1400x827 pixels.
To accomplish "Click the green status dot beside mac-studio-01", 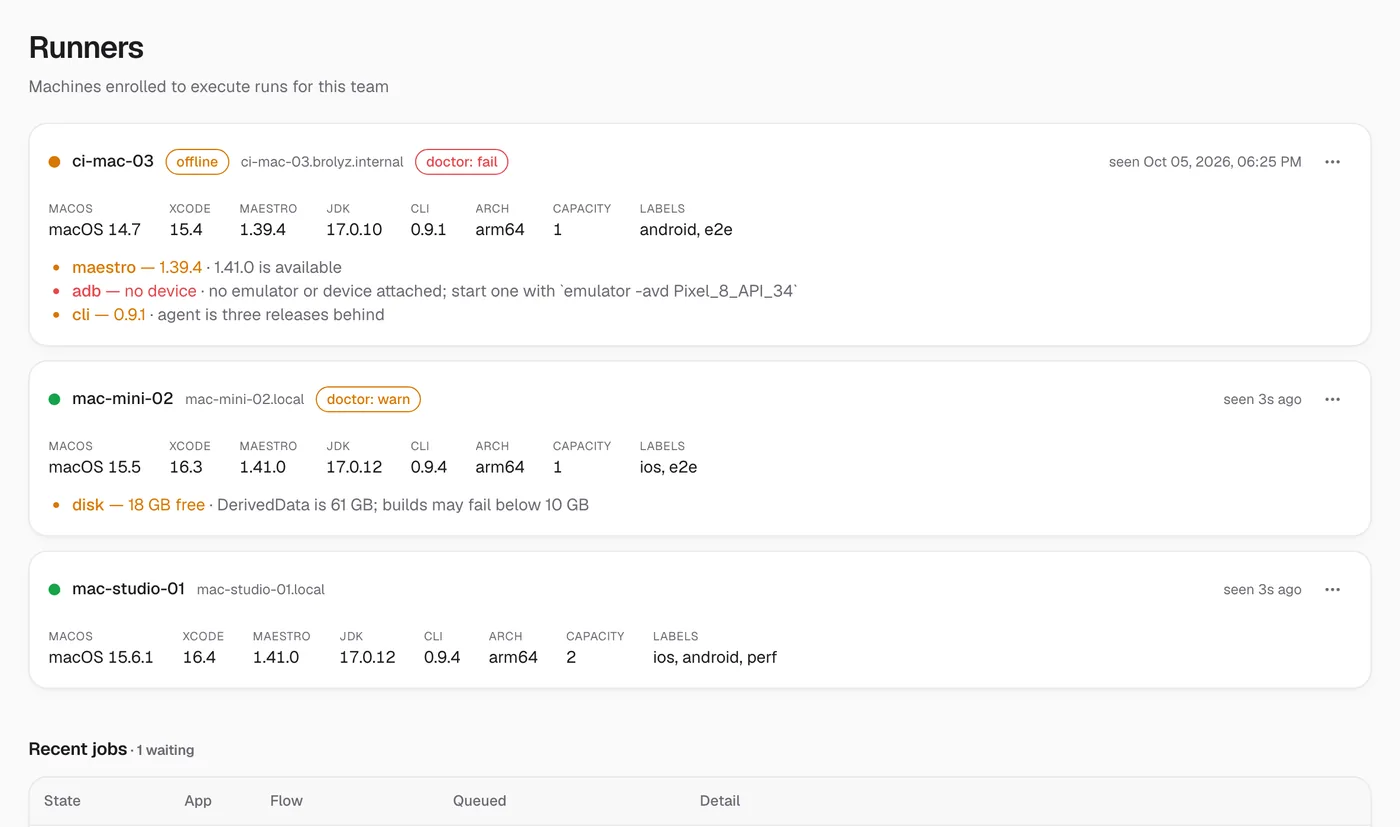I will [x=55, y=589].
